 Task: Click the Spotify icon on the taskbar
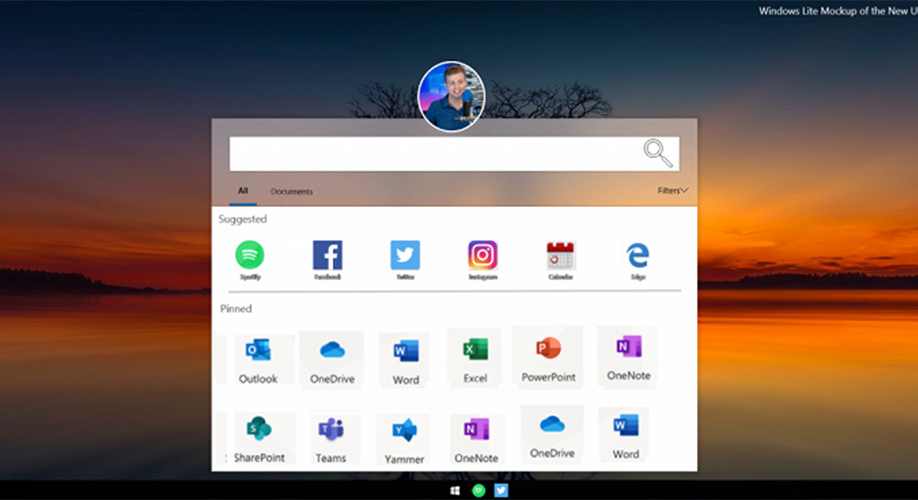[478, 491]
